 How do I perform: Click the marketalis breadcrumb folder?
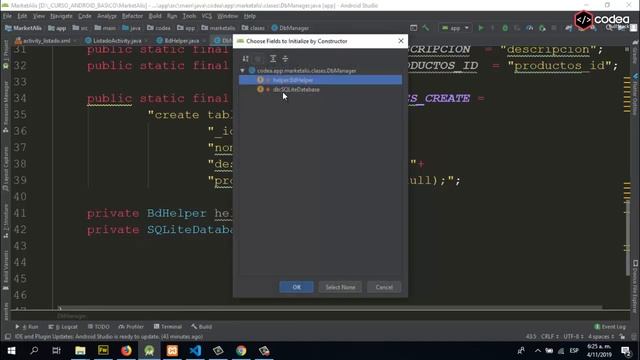click(x=218, y=28)
